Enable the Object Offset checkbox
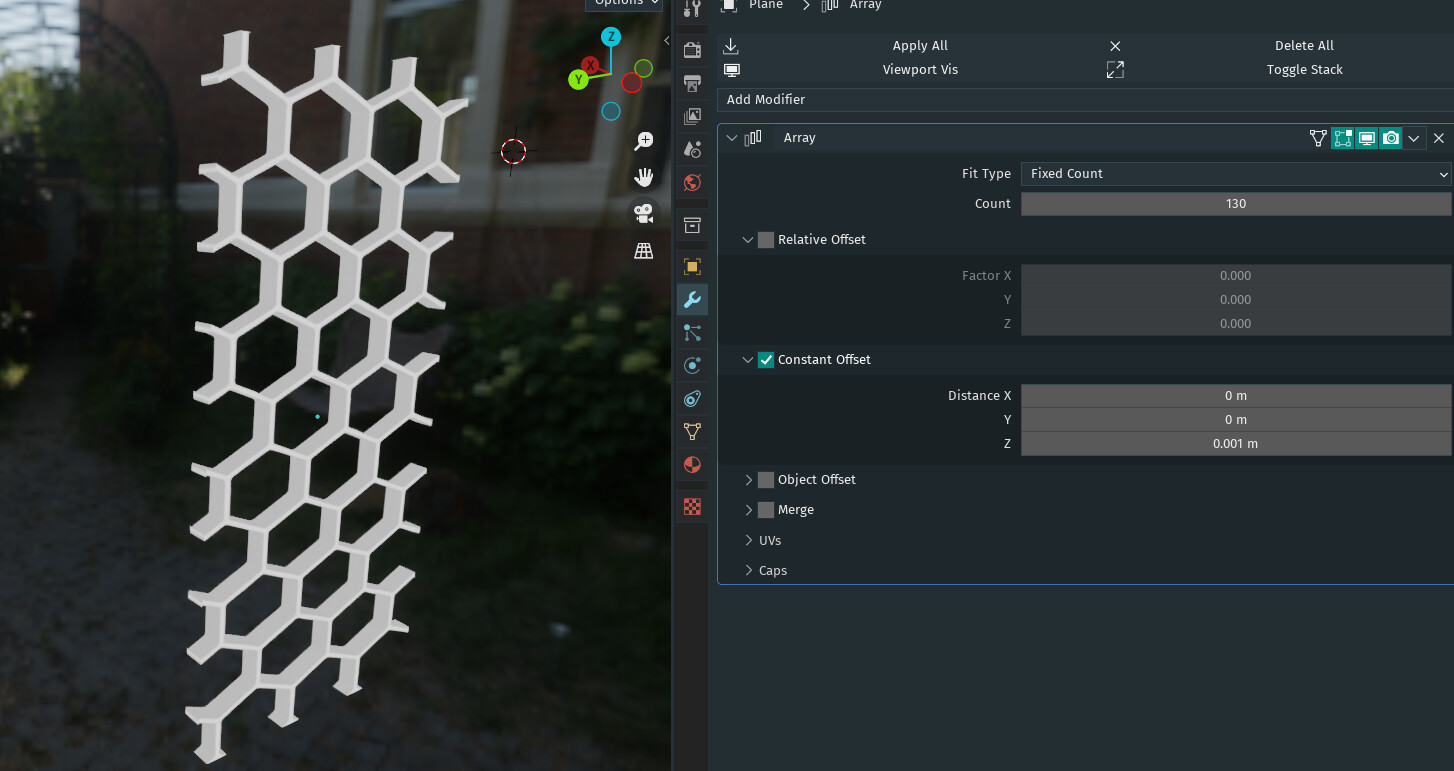Image resolution: width=1454 pixels, height=771 pixels. pos(766,480)
